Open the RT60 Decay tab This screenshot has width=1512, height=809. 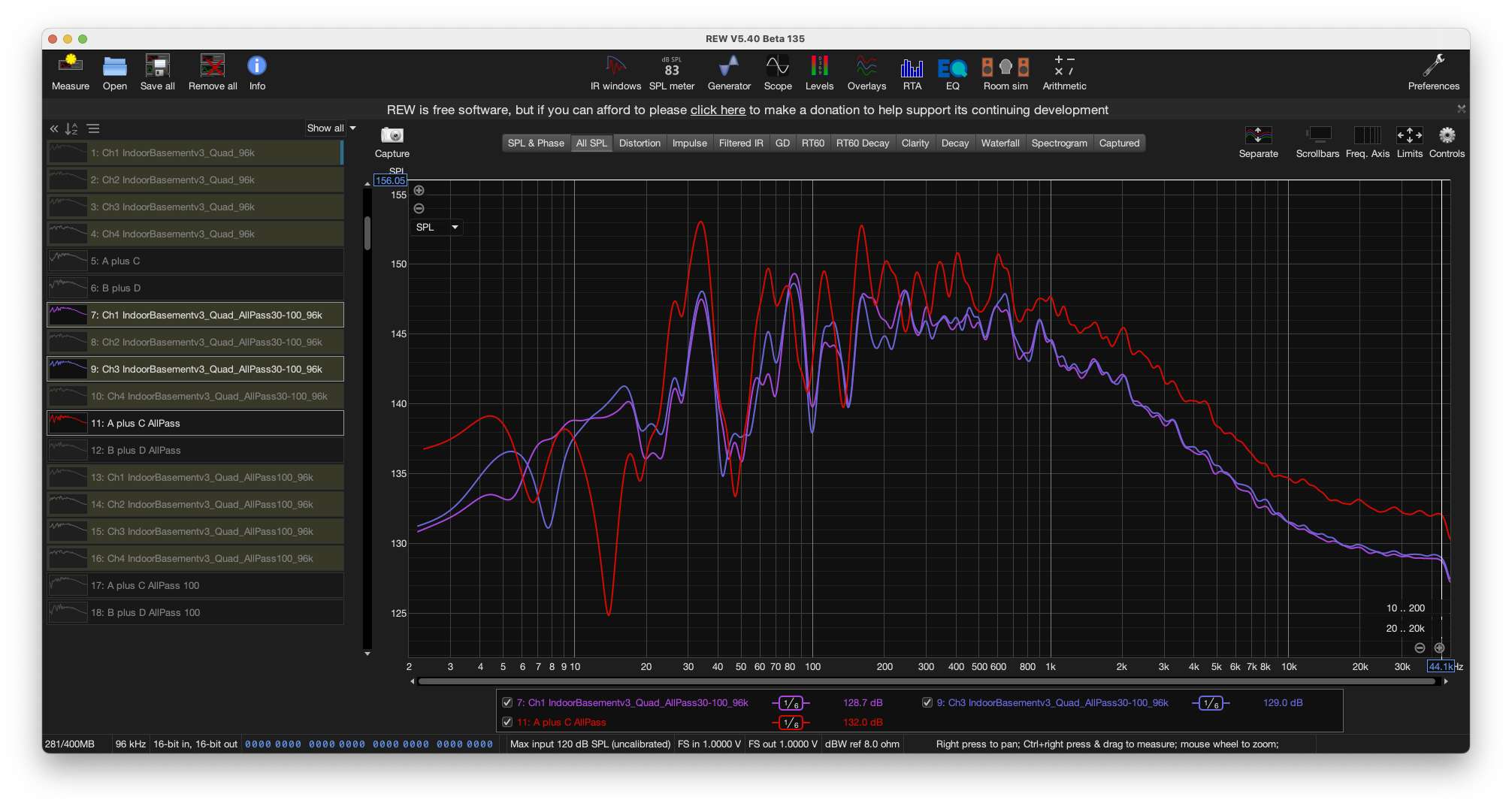(x=862, y=143)
